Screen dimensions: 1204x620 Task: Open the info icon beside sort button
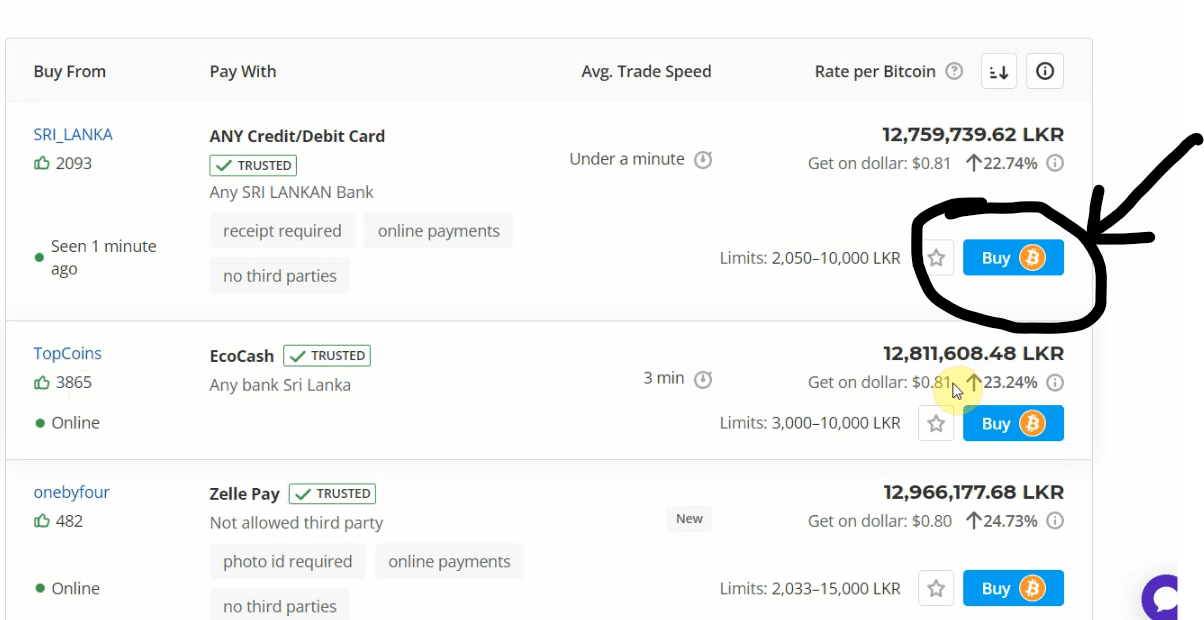coord(1045,72)
